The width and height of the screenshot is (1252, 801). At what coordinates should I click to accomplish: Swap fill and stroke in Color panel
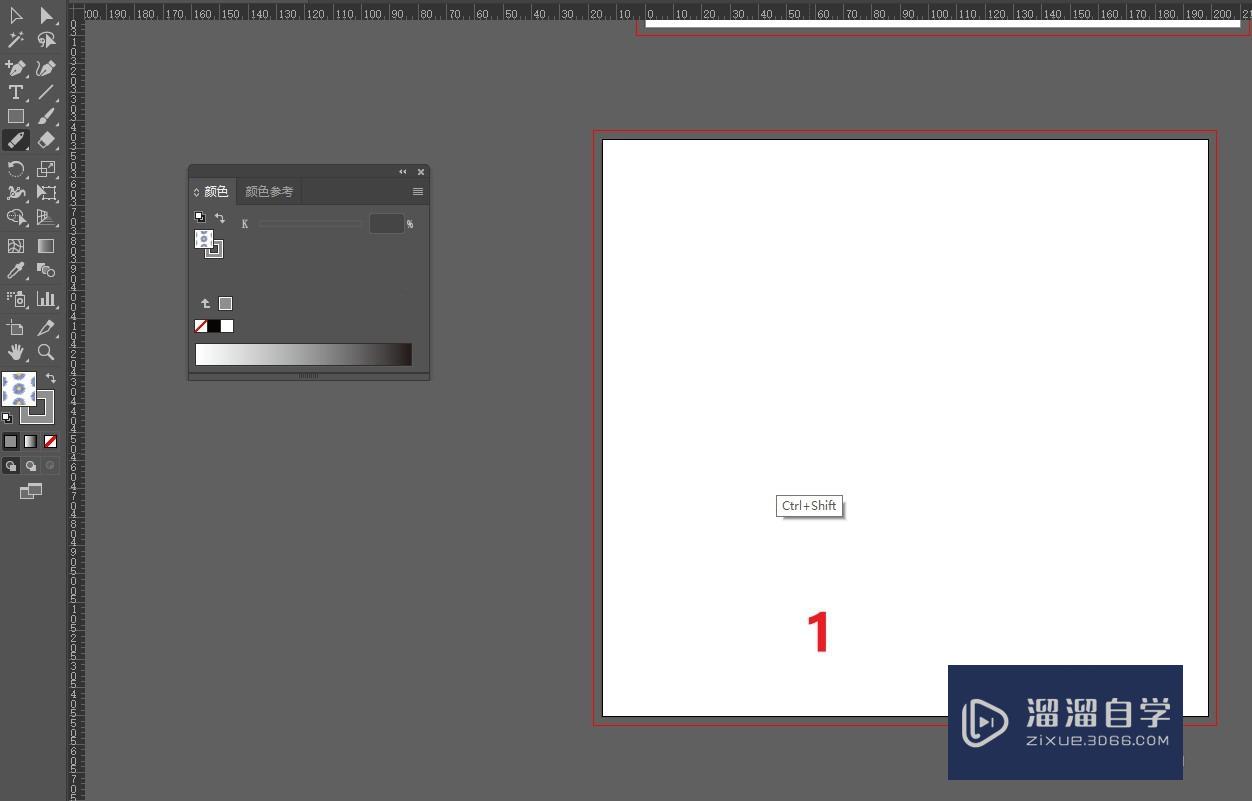point(220,217)
